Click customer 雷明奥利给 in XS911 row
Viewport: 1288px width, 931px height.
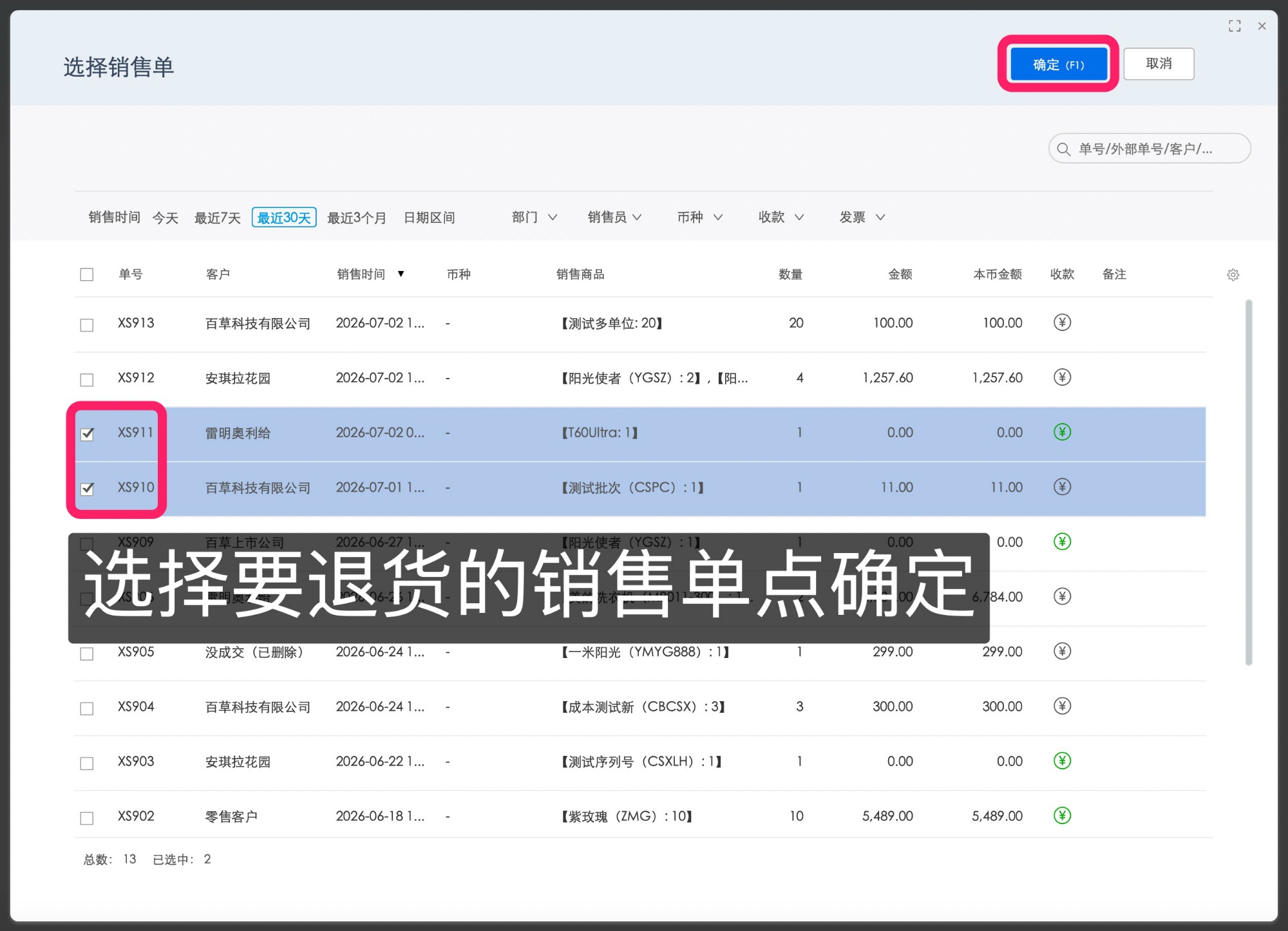pyautogui.click(x=238, y=433)
